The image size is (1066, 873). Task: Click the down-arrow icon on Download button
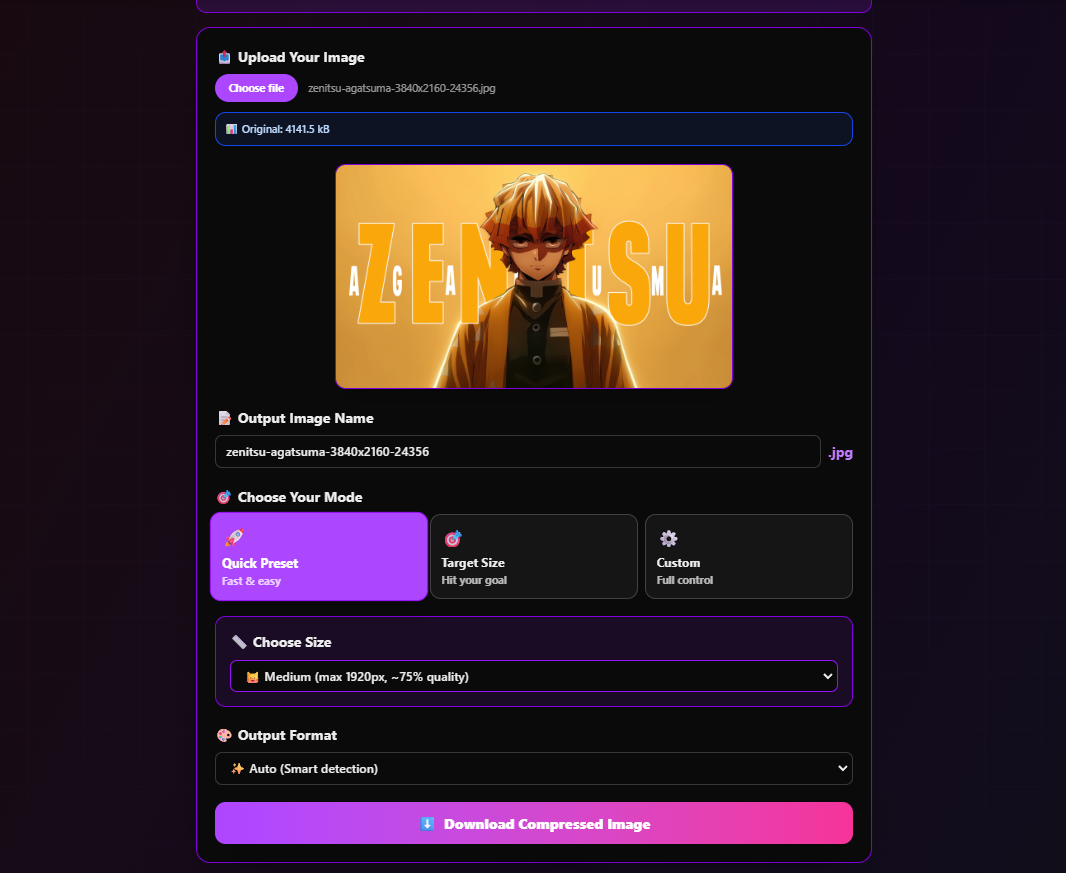[x=427, y=824]
